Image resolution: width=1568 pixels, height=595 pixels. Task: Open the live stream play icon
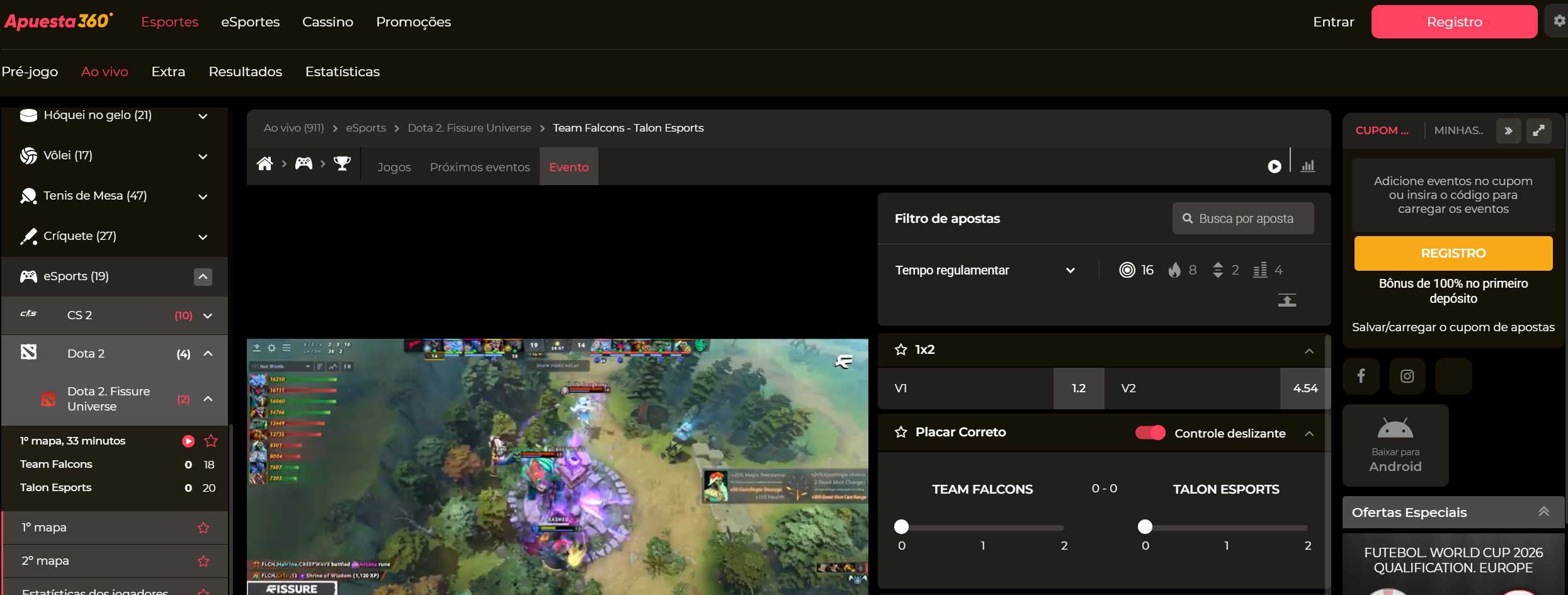pos(1275,166)
